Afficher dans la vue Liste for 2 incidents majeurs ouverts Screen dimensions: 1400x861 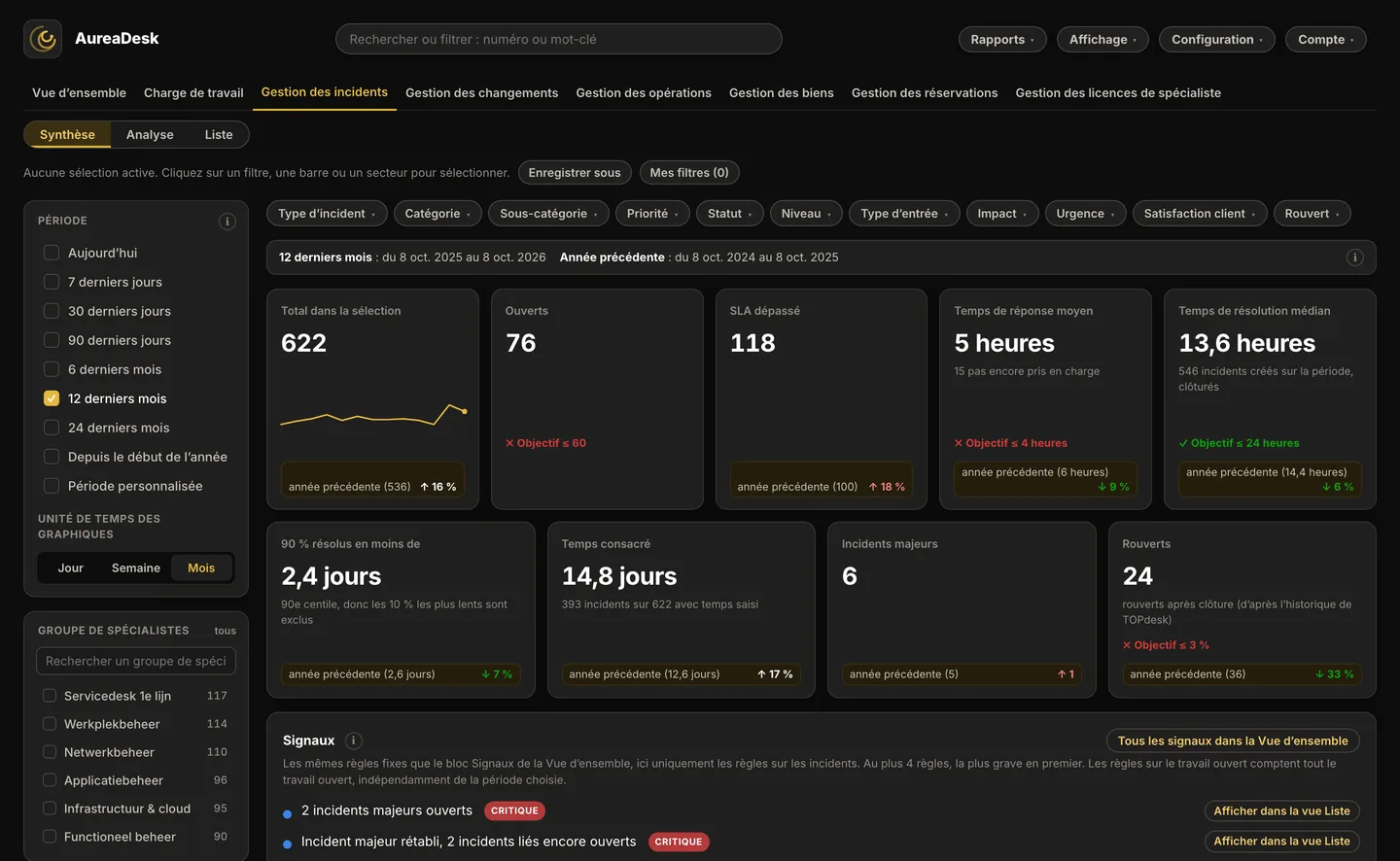1281,811
